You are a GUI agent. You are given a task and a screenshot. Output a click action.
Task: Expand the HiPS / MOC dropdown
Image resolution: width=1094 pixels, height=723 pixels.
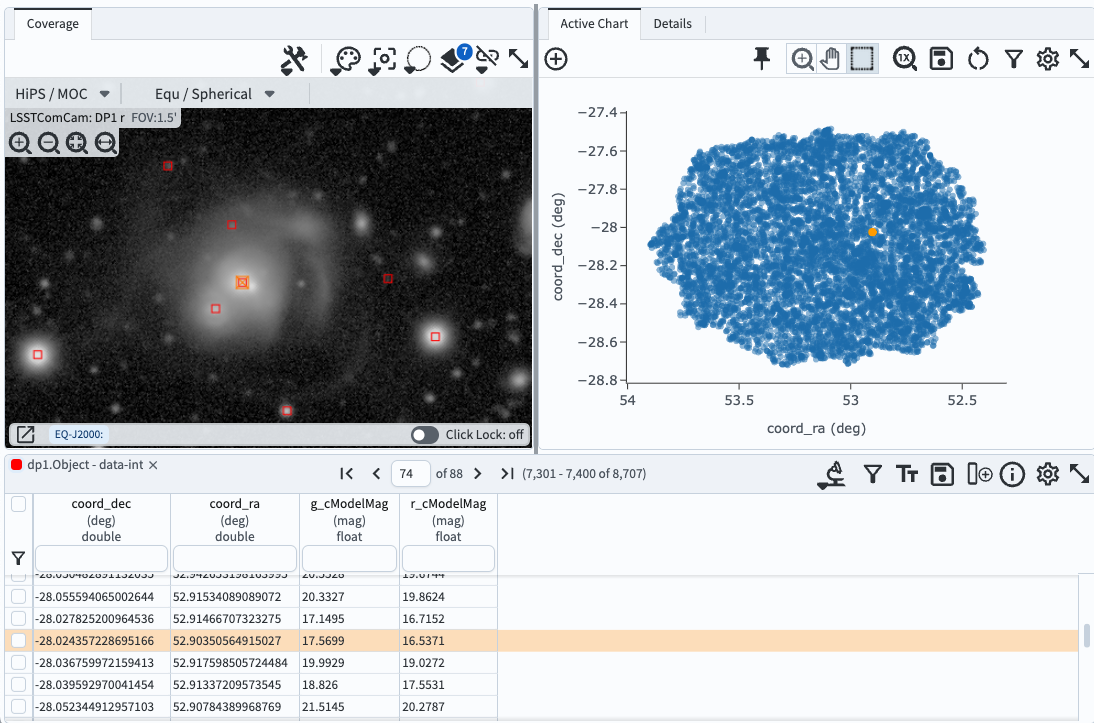pyautogui.click(x=61, y=94)
